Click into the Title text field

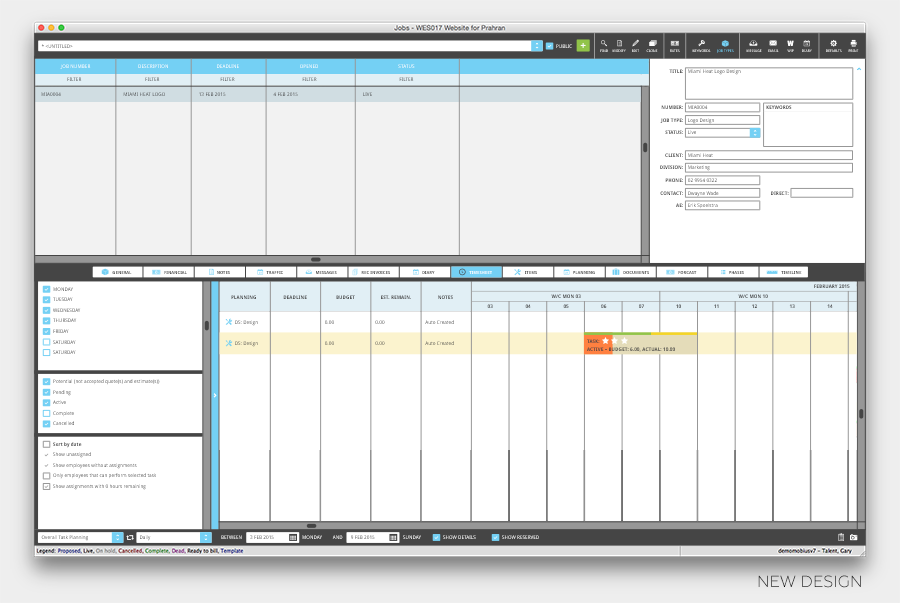click(769, 83)
